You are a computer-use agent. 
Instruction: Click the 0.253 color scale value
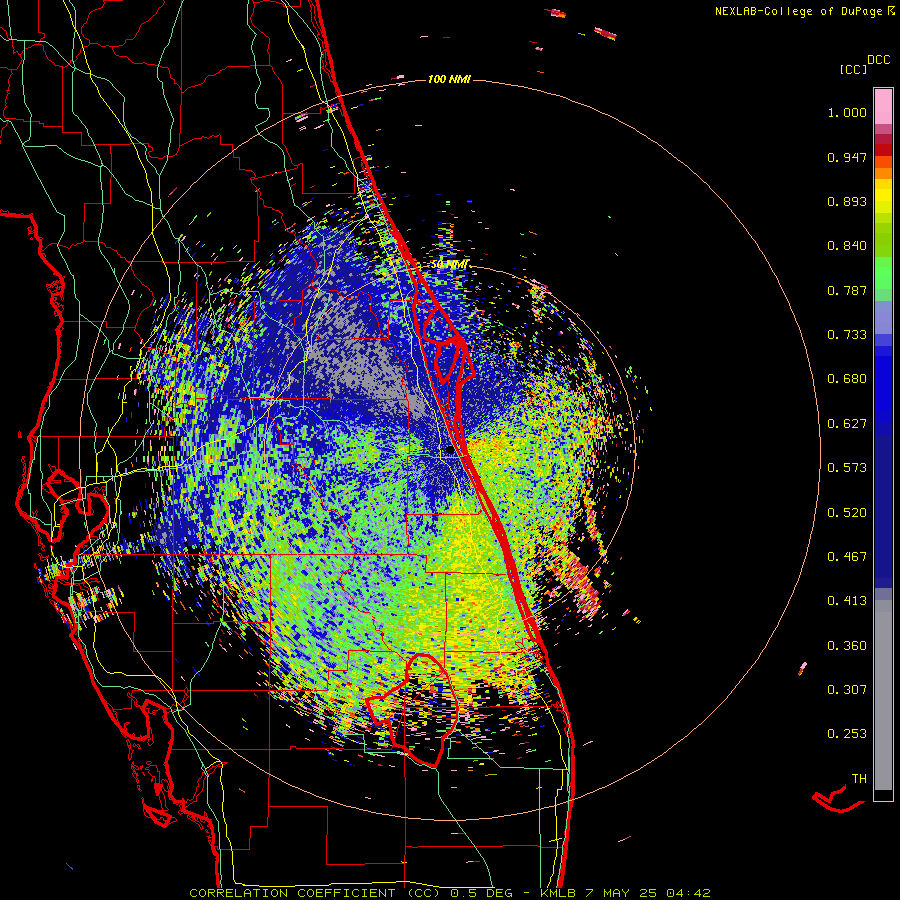(847, 734)
